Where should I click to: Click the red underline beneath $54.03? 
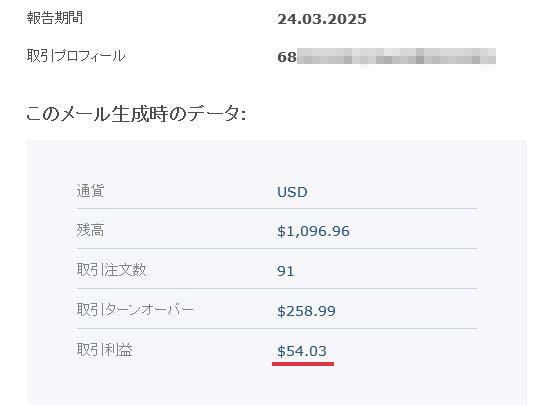[x=303, y=364]
